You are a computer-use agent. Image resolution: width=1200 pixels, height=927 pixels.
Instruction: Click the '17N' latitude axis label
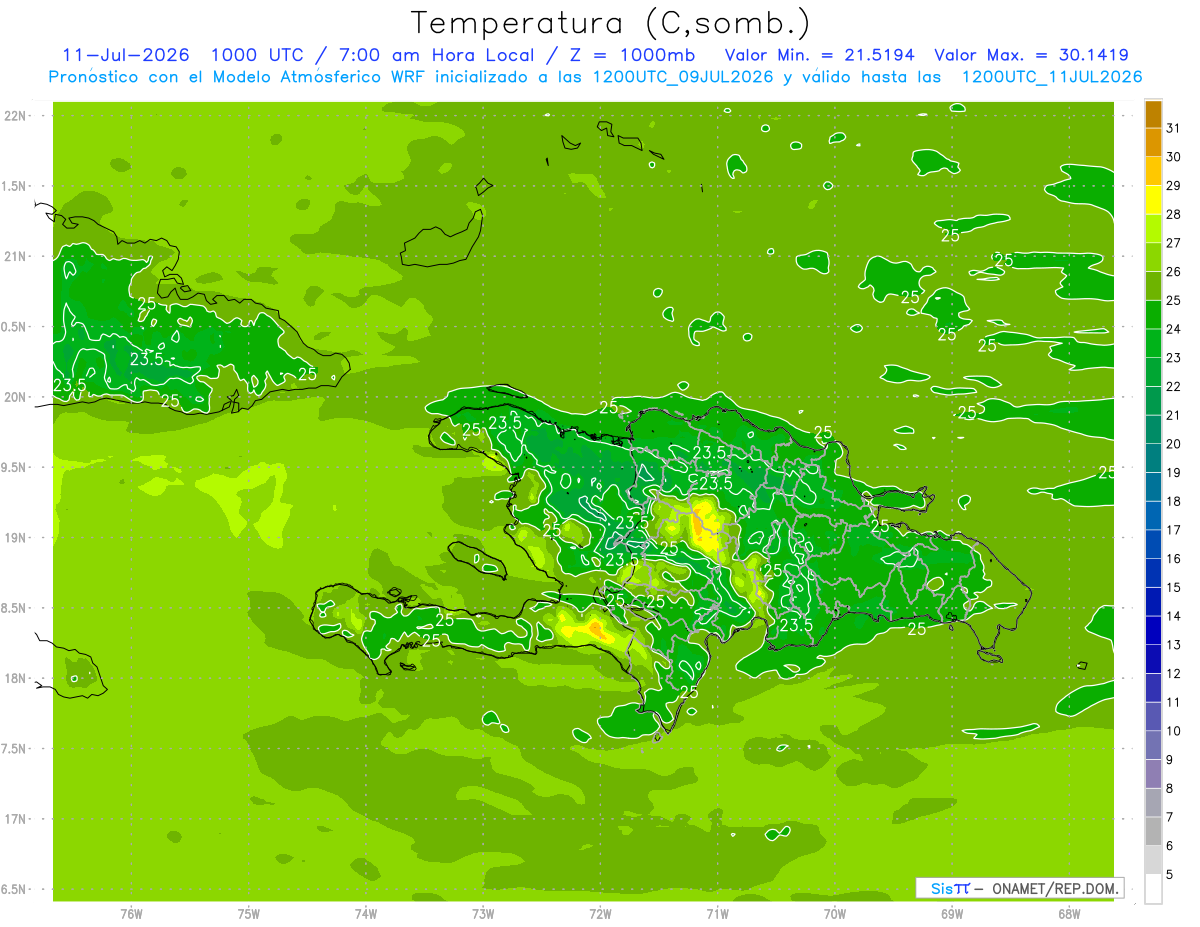pyautogui.click(x=15, y=820)
